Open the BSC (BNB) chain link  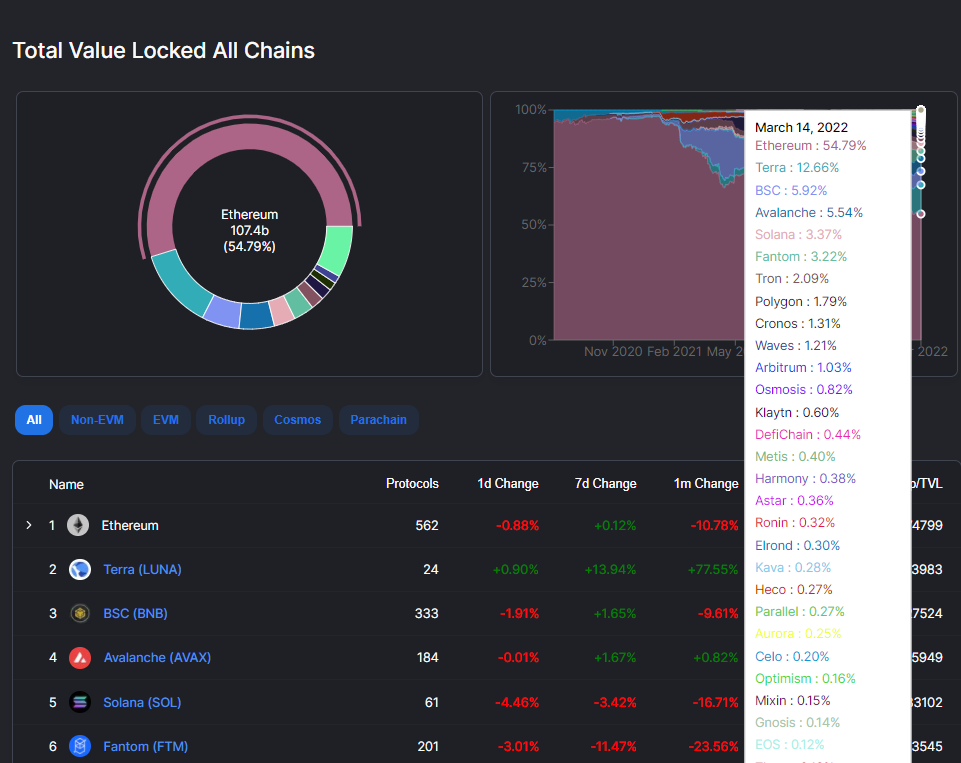[x=135, y=613]
